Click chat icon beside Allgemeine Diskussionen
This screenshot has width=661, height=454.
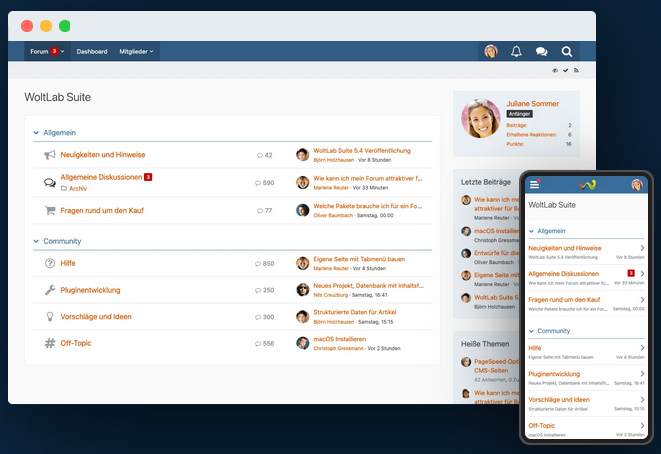(x=50, y=183)
